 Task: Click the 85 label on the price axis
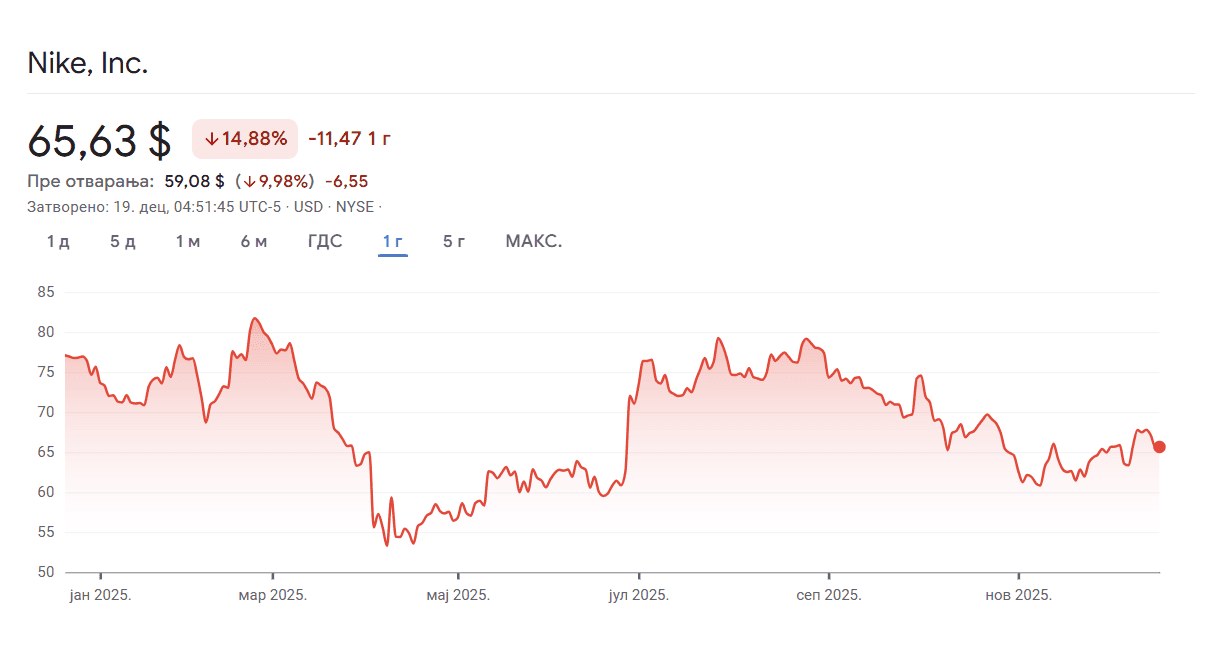(x=46, y=292)
